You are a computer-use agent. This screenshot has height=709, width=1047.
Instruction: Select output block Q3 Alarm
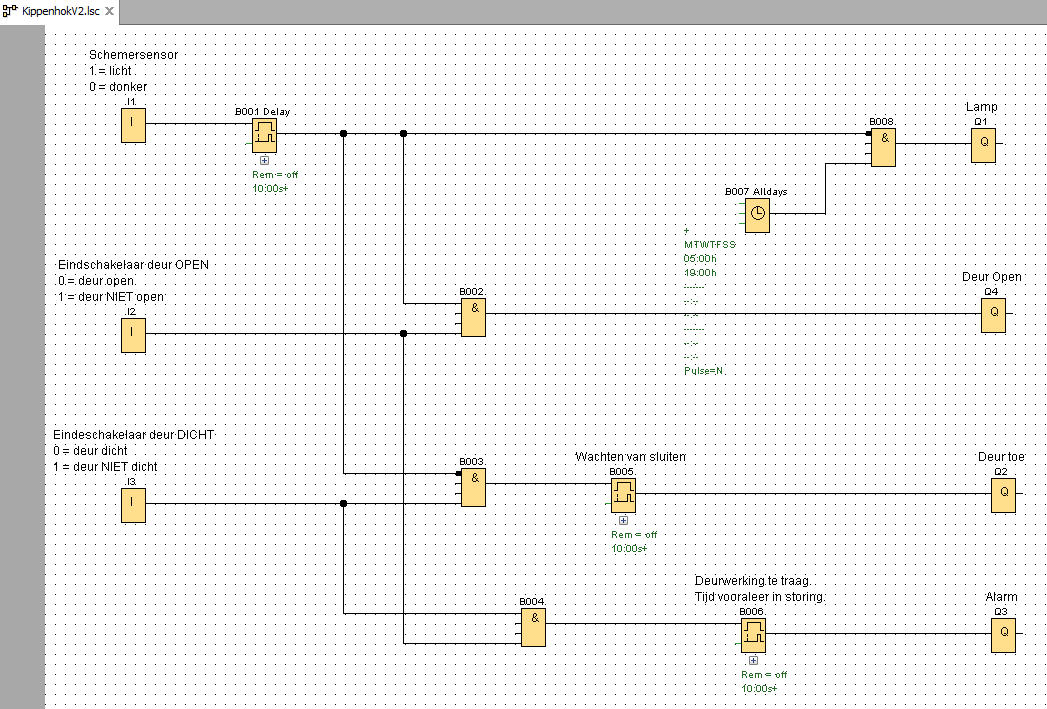point(1004,636)
